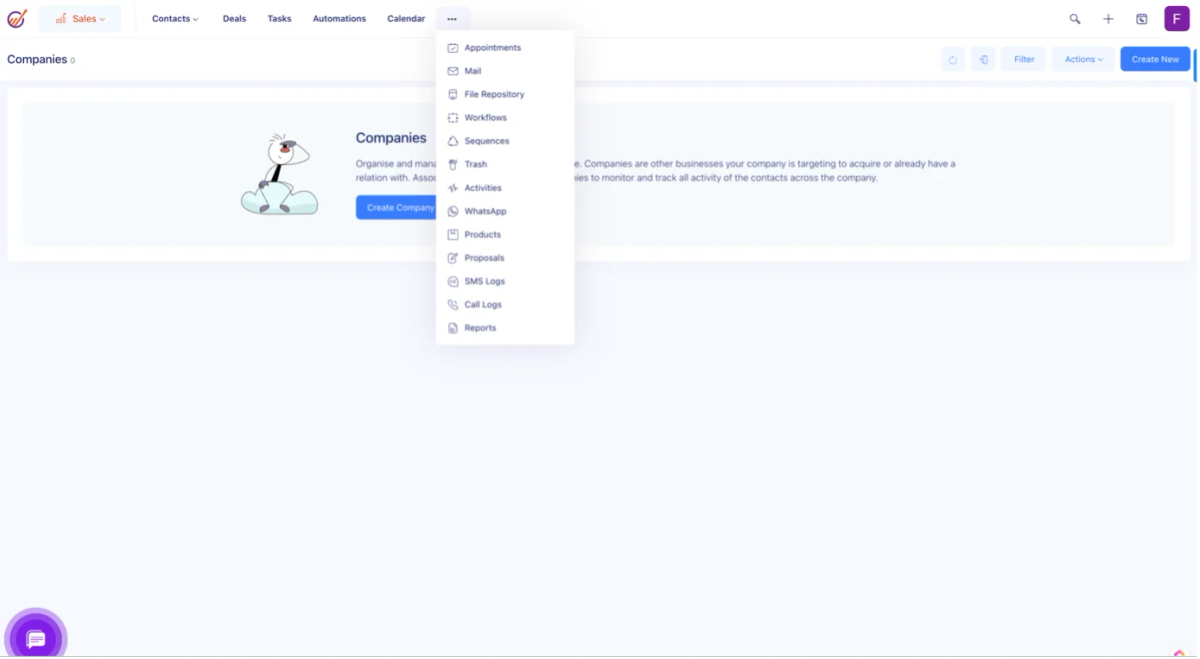Click the Trash bin icon

click(453, 164)
